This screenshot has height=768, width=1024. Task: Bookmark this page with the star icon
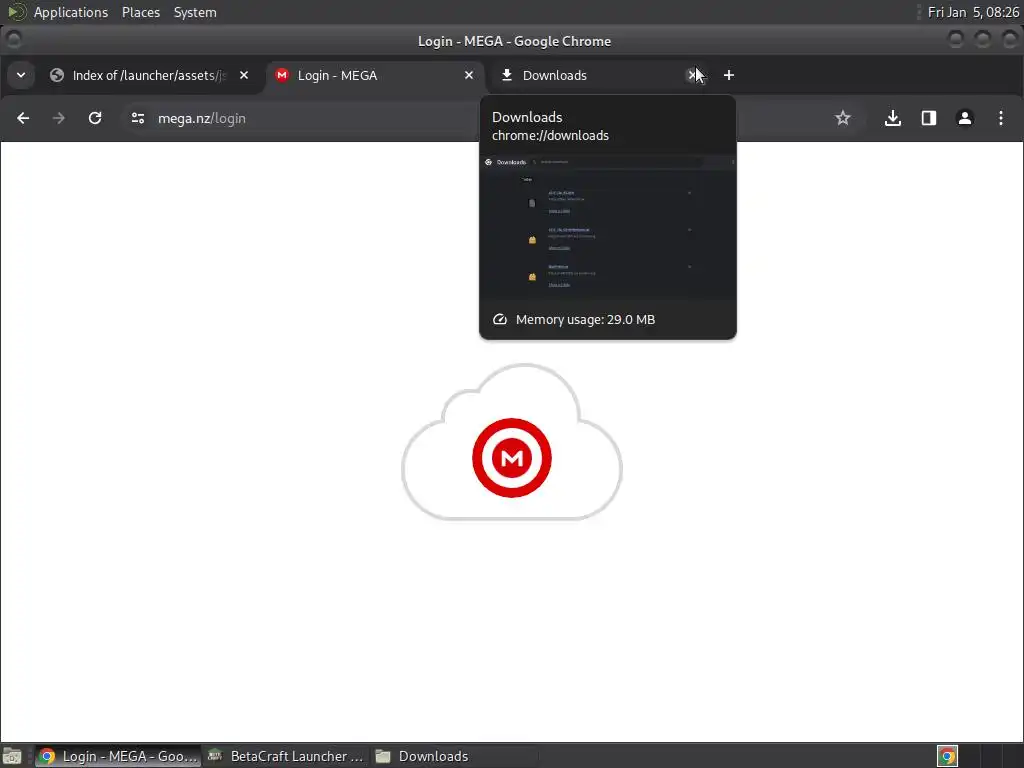tap(842, 118)
